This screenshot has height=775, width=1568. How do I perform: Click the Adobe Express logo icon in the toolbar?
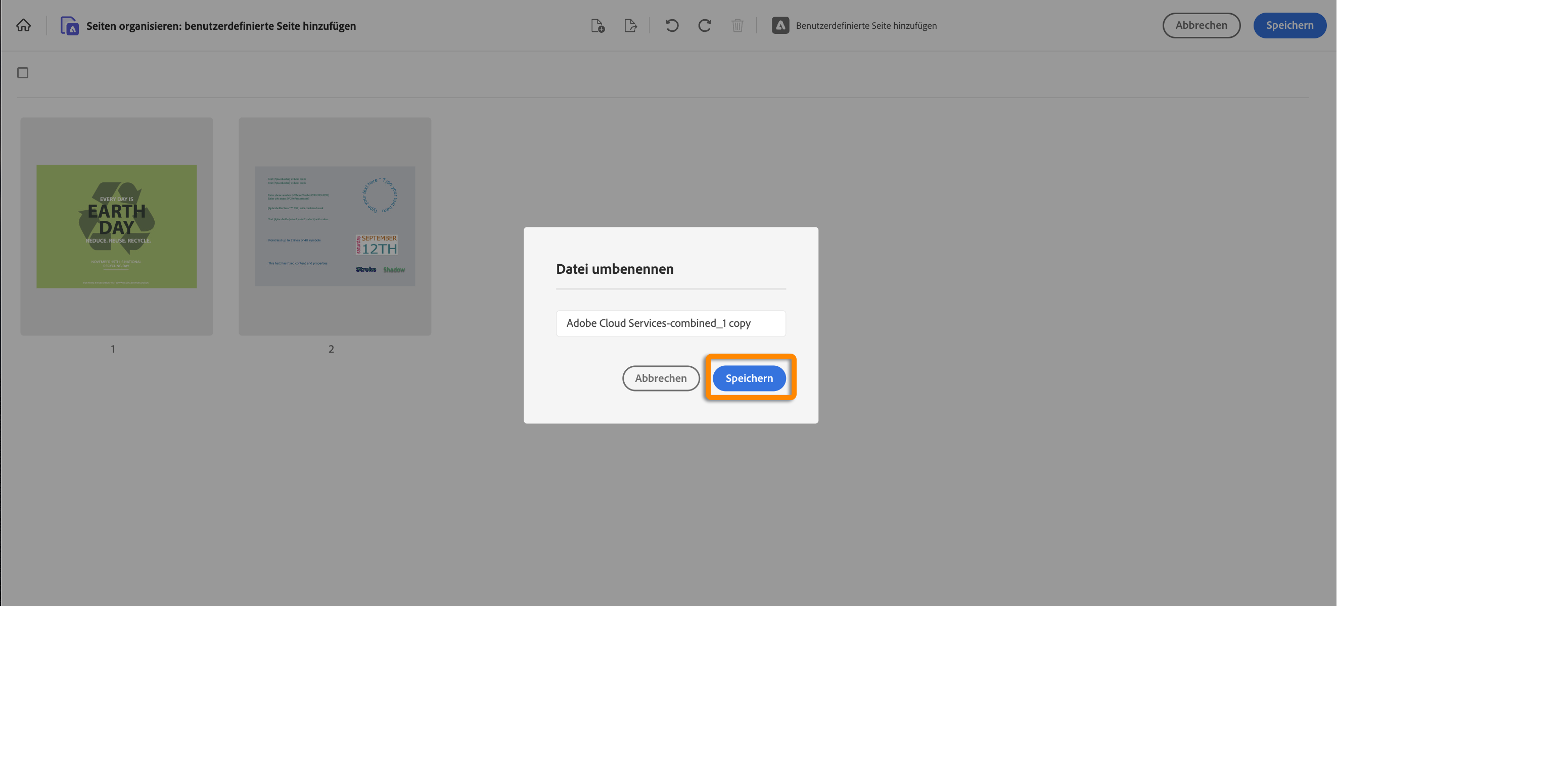pyautogui.click(x=780, y=25)
